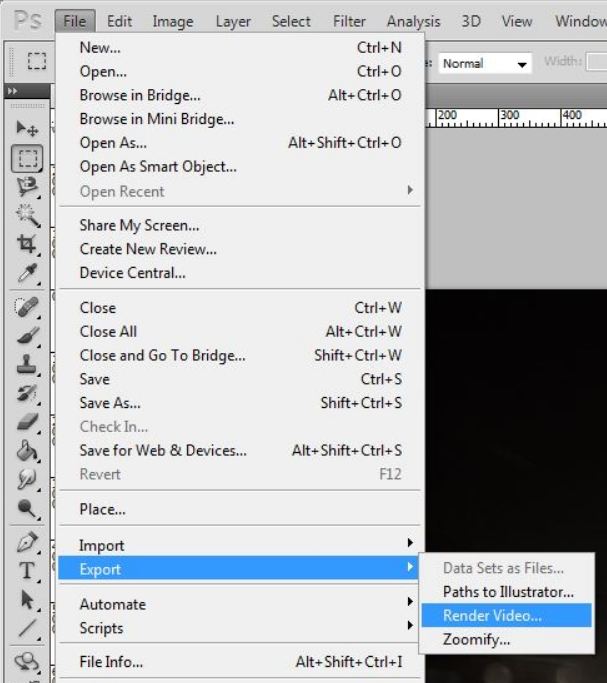Choose New... from File menu
This screenshot has height=683, width=607.
[241, 47]
